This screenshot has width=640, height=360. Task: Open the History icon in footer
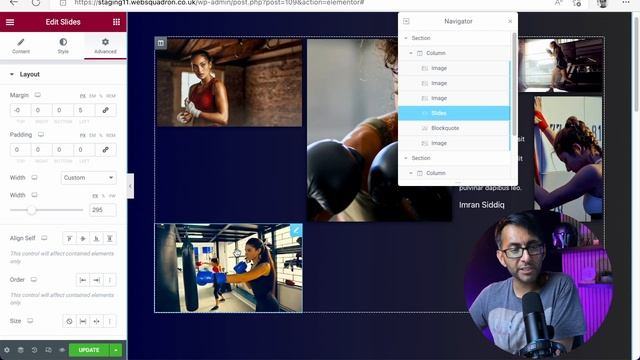(34, 350)
